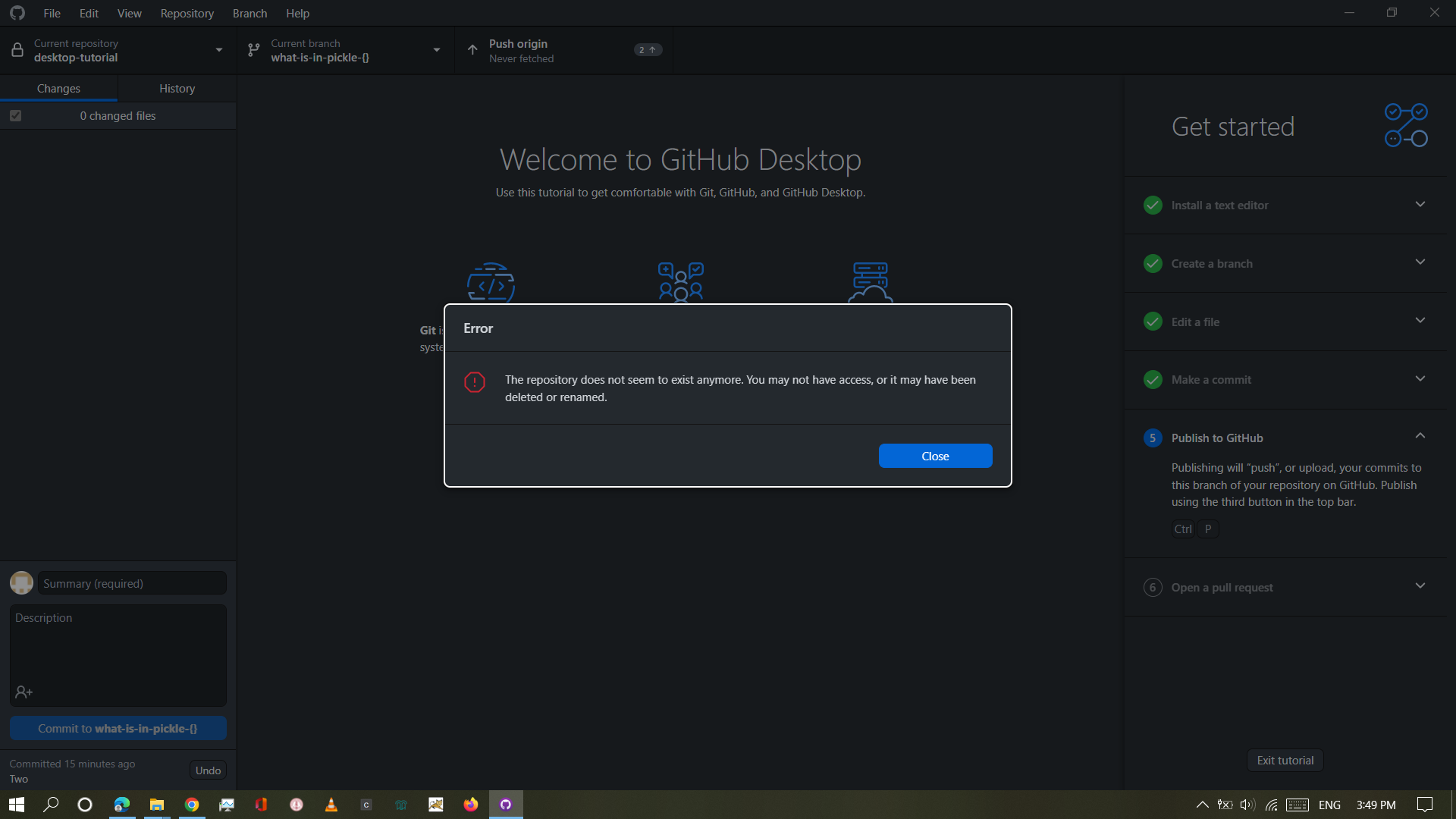The width and height of the screenshot is (1456, 819).
Task: Click the add co-authors icon
Action: pyautogui.click(x=24, y=692)
